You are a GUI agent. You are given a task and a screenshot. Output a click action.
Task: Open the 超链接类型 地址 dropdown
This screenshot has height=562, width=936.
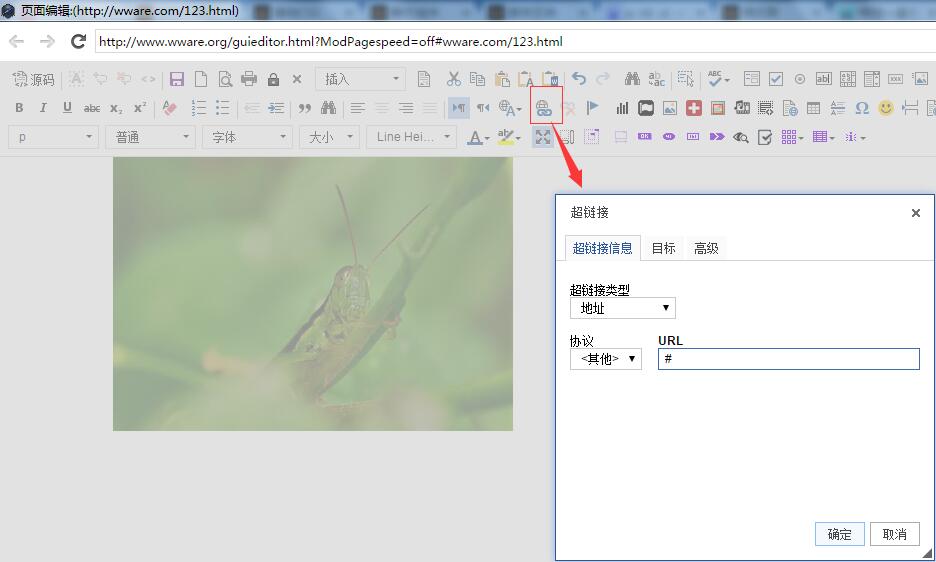622,308
